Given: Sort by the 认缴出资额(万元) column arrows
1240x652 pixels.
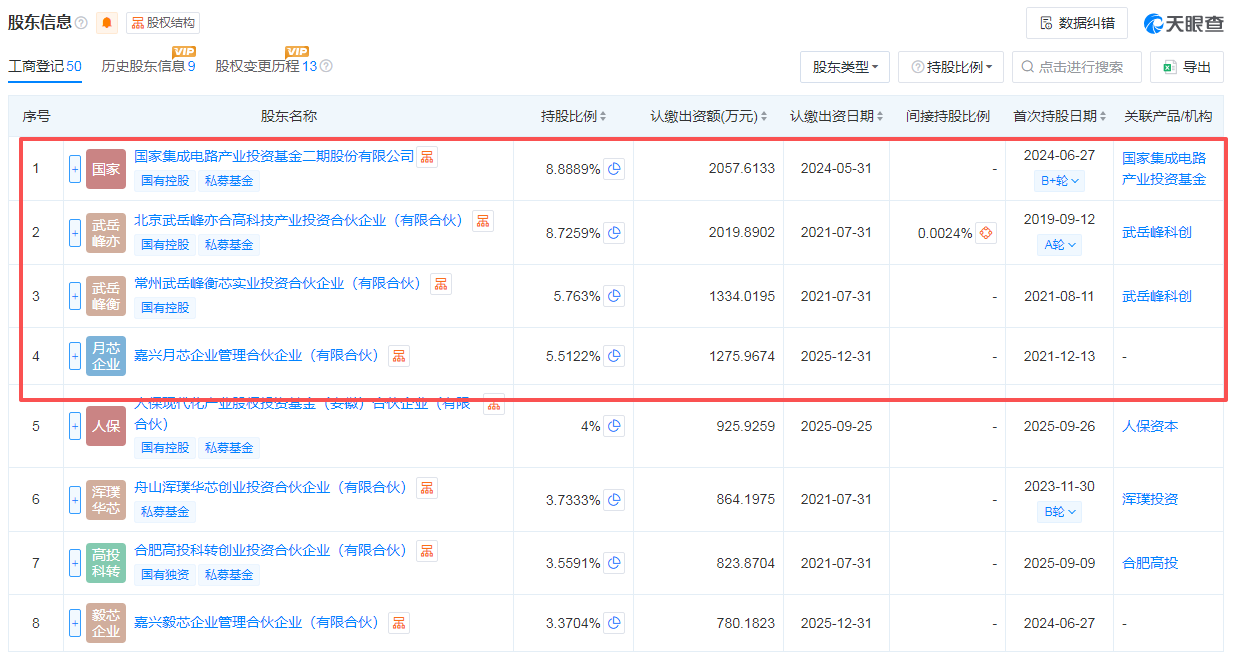Looking at the screenshot, I should (x=765, y=117).
